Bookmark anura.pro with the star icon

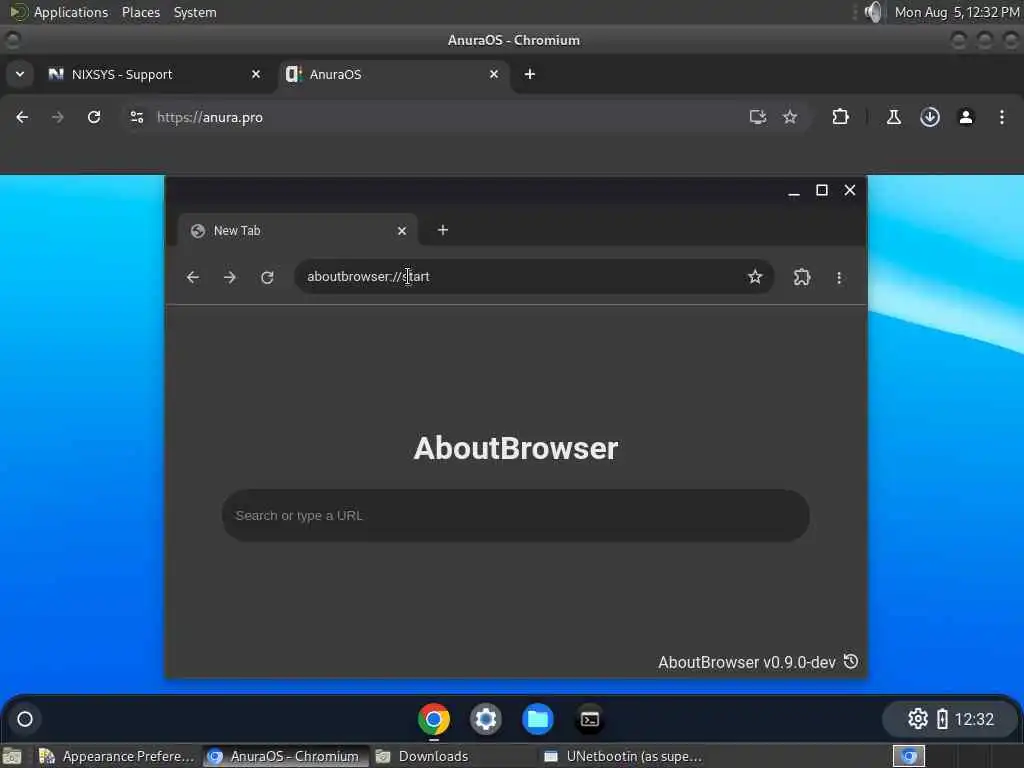tap(790, 118)
